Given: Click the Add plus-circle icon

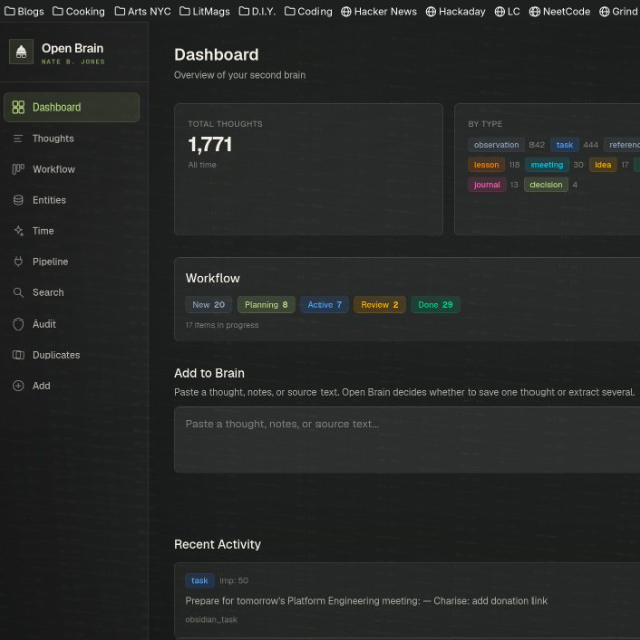Looking at the screenshot, I should (x=18, y=386).
